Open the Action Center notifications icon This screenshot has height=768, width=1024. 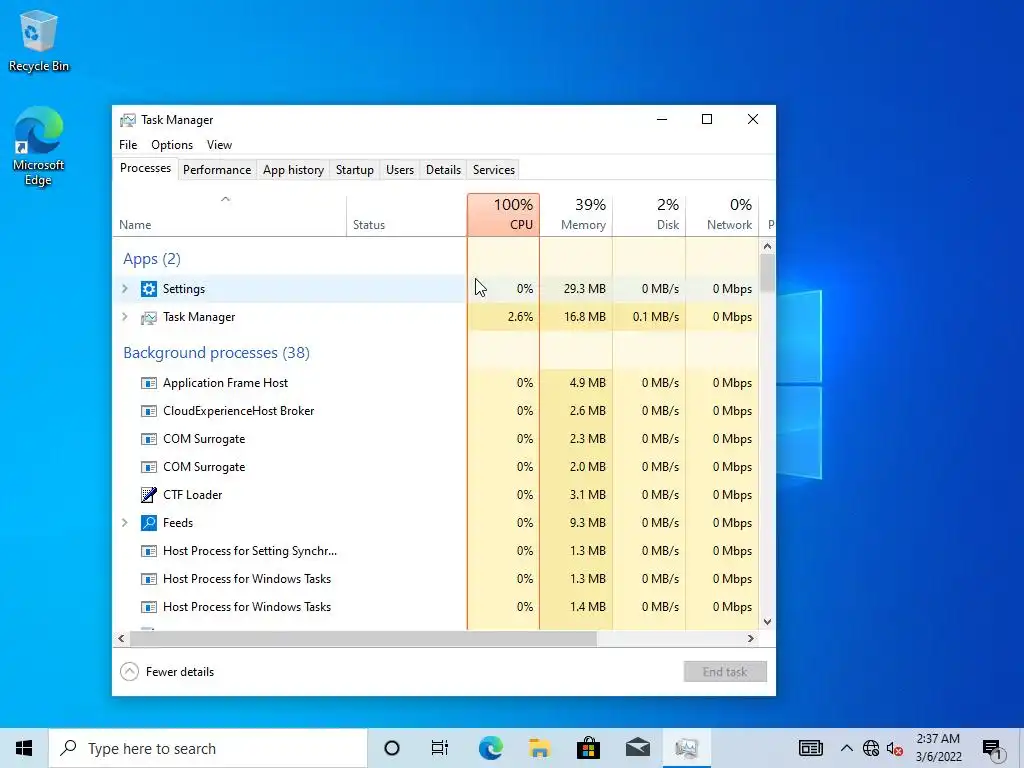click(992, 748)
